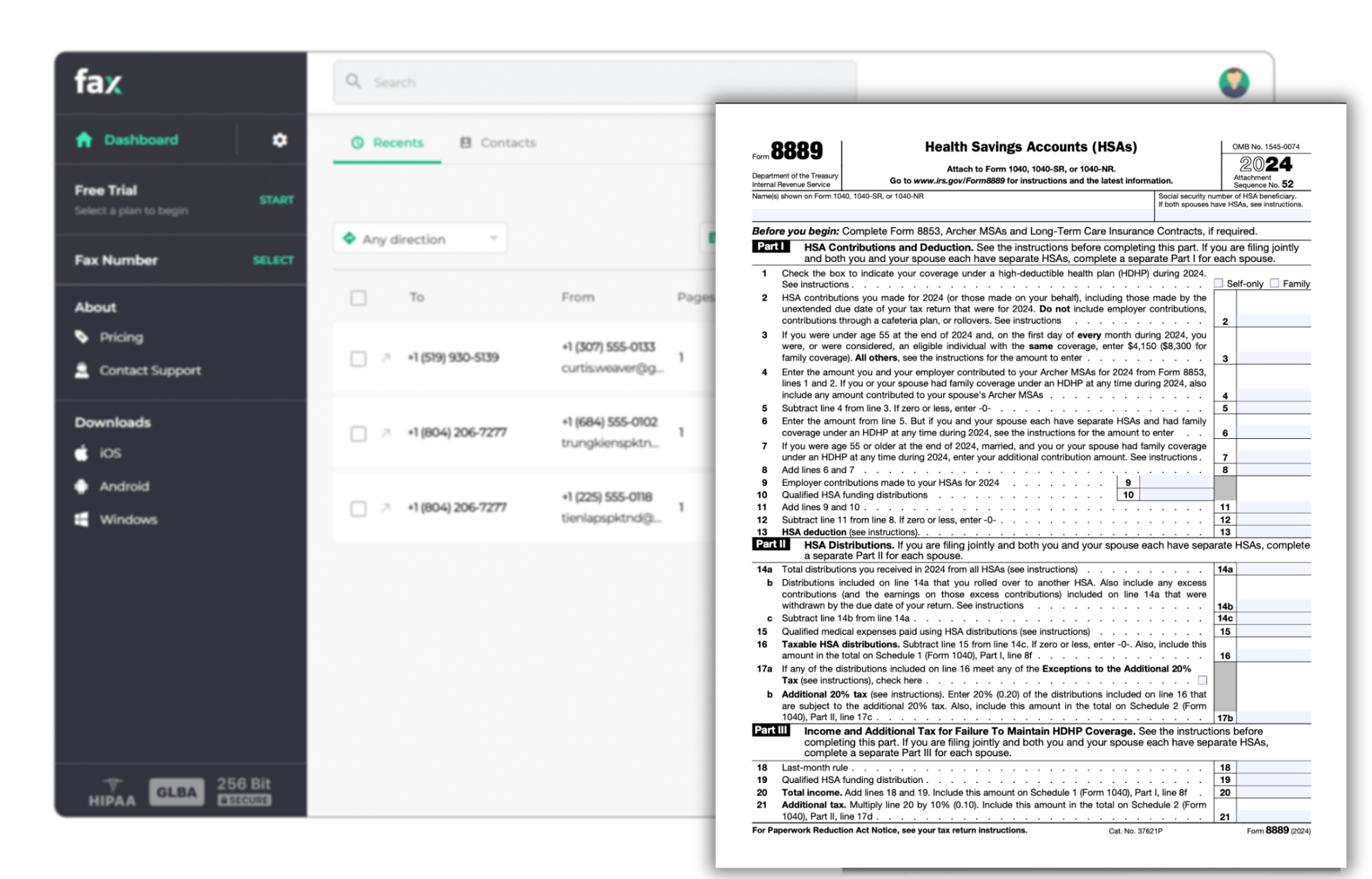
Task: Open the Contact Support link
Action: coord(150,370)
